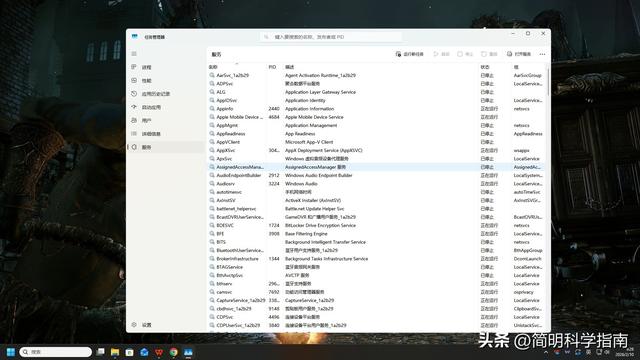Select the BthAvctpSvc service row
The width and height of the screenshot is (640, 360).
(x=376, y=276)
